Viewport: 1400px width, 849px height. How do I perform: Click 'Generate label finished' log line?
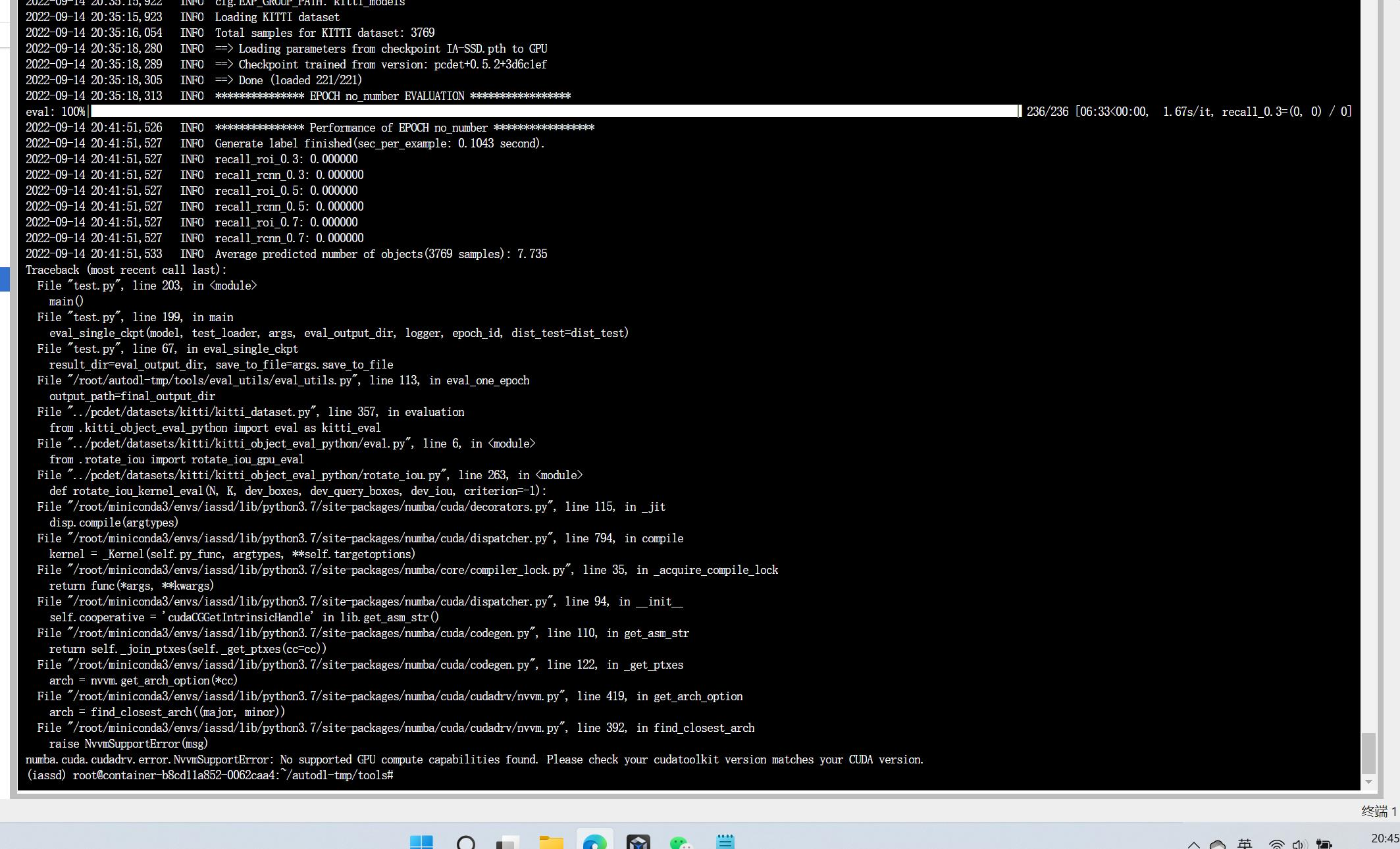380,143
